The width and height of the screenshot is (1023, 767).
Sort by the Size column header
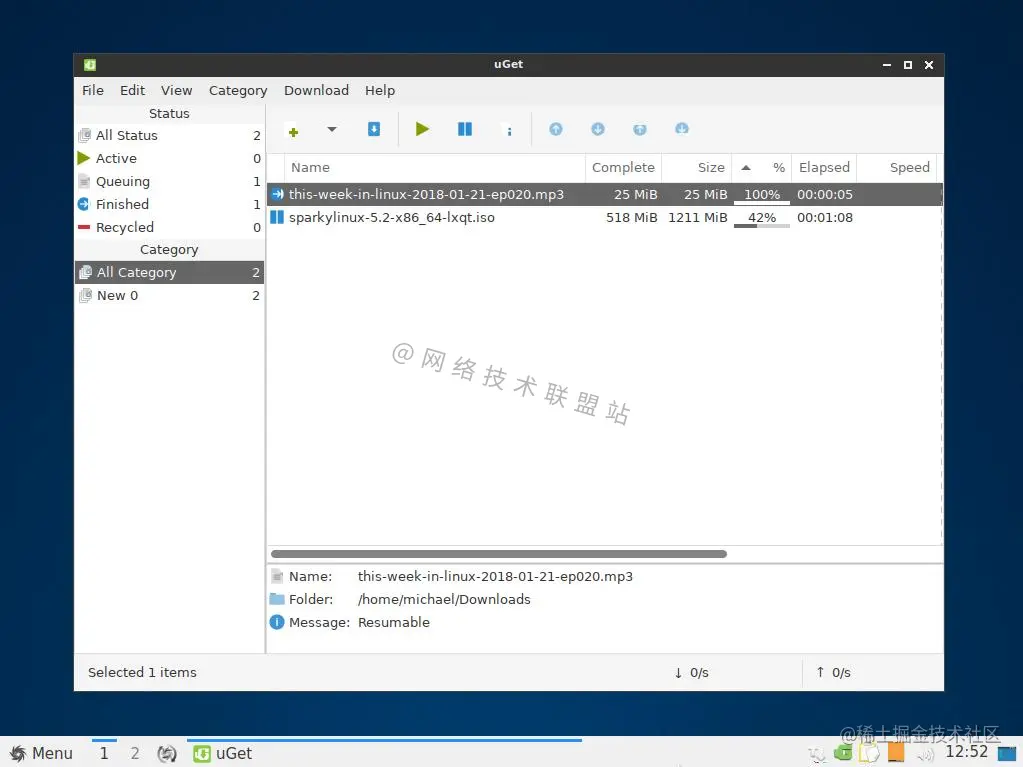click(697, 168)
